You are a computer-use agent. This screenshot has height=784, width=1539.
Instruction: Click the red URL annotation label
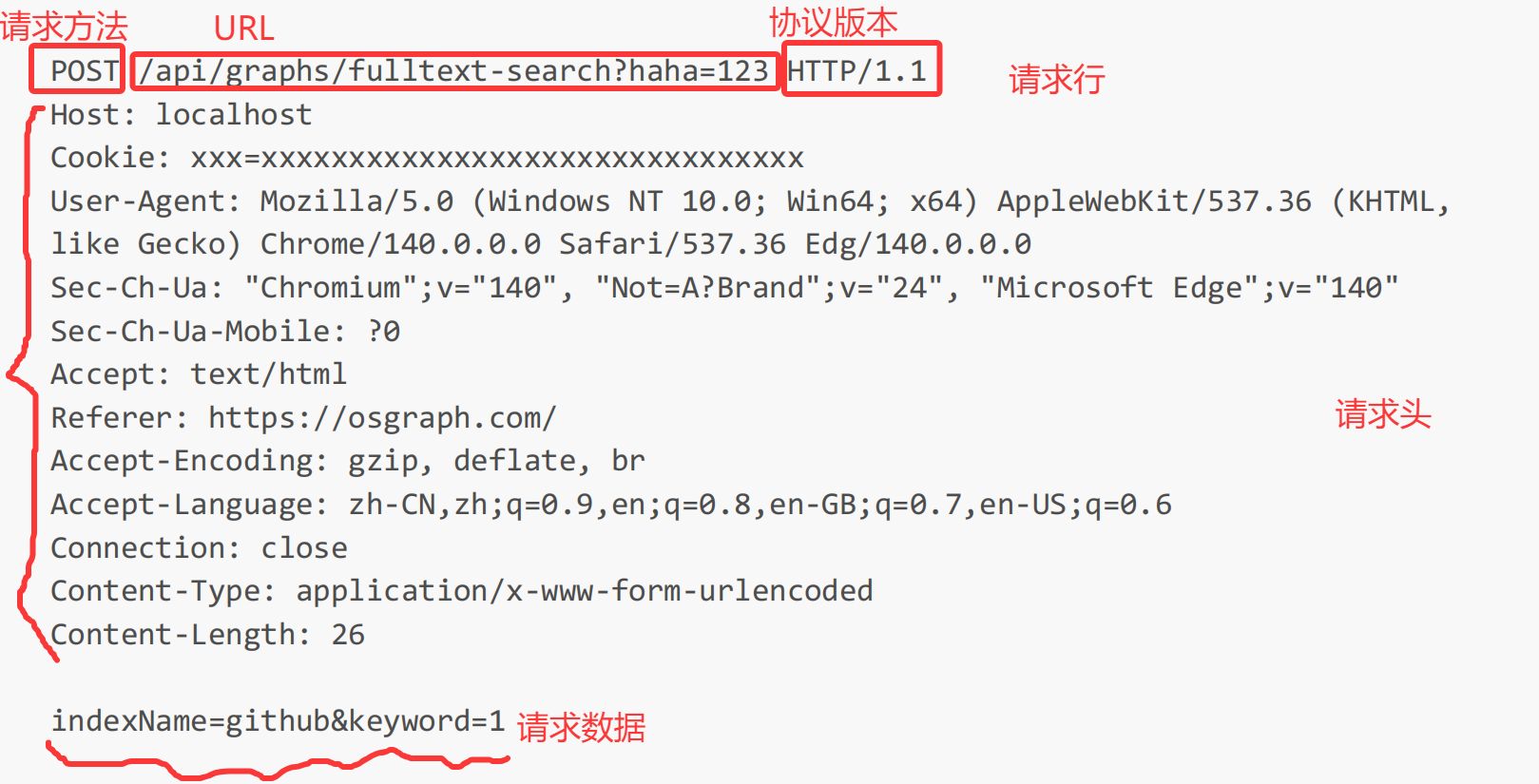(x=243, y=29)
